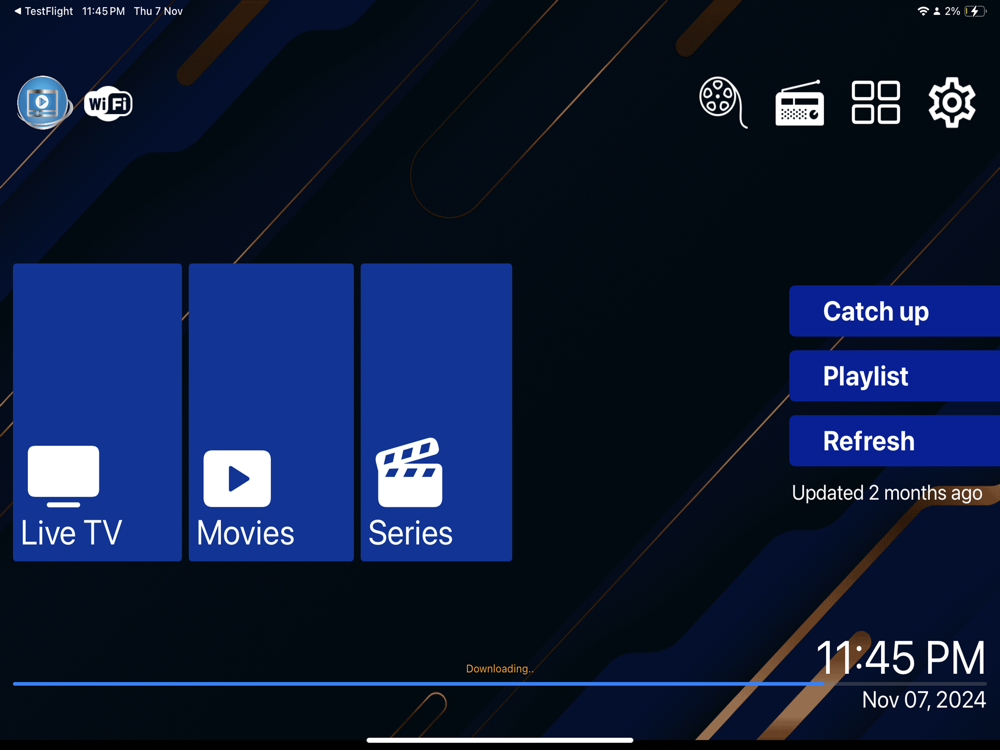Open the radio icon
Image resolution: width=1000 pixels, height=750 pixels.
(800, 103)
